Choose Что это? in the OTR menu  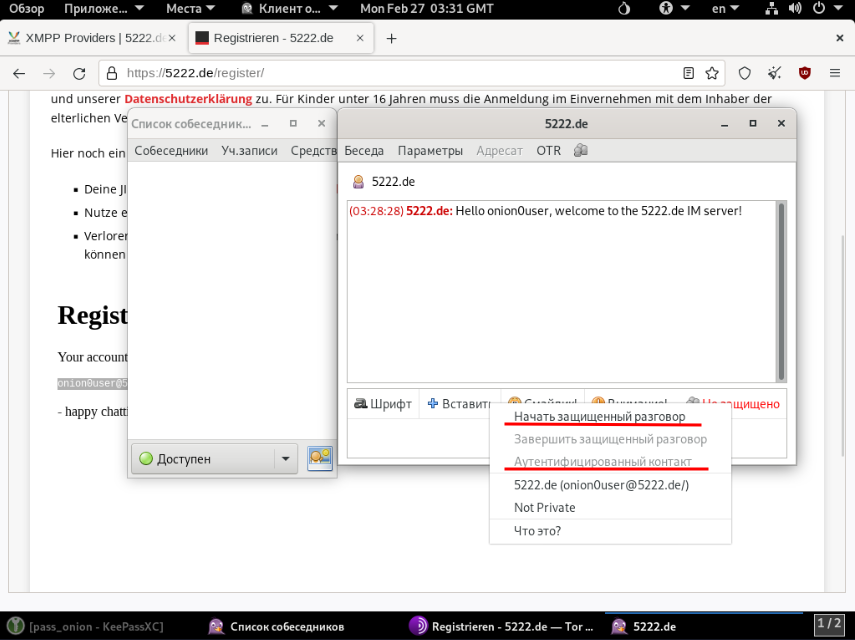click(x=537, y=531)
